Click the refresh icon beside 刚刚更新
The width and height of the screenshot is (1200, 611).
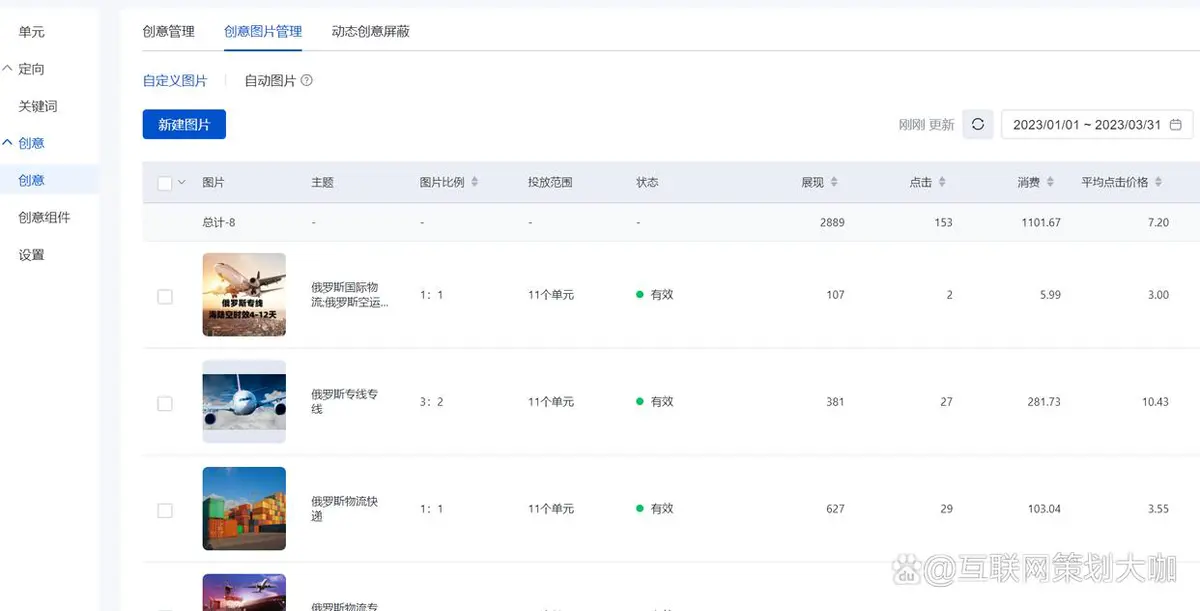(977, 125)
